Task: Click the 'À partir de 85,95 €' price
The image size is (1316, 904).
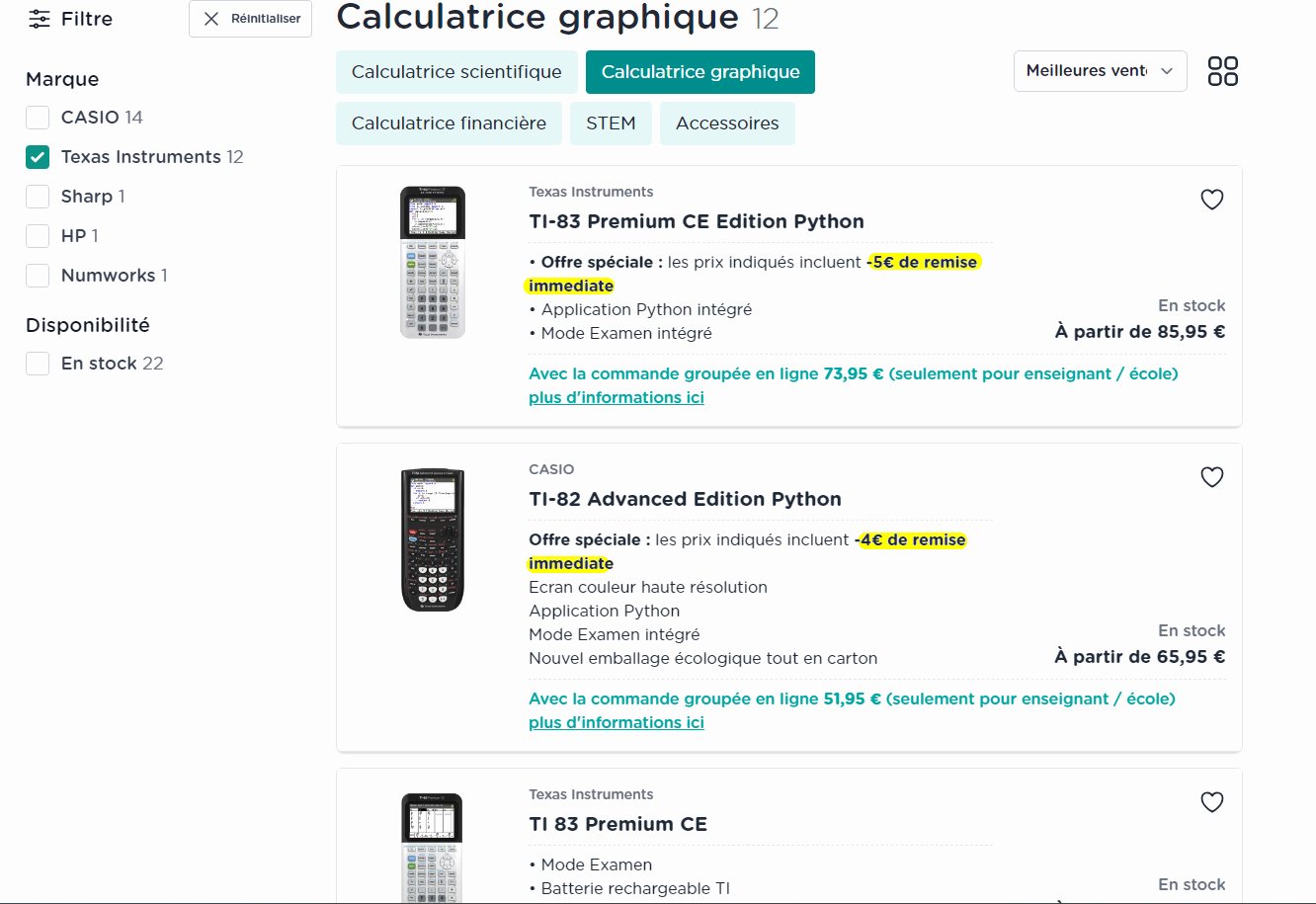Action: pos(1140,332)
